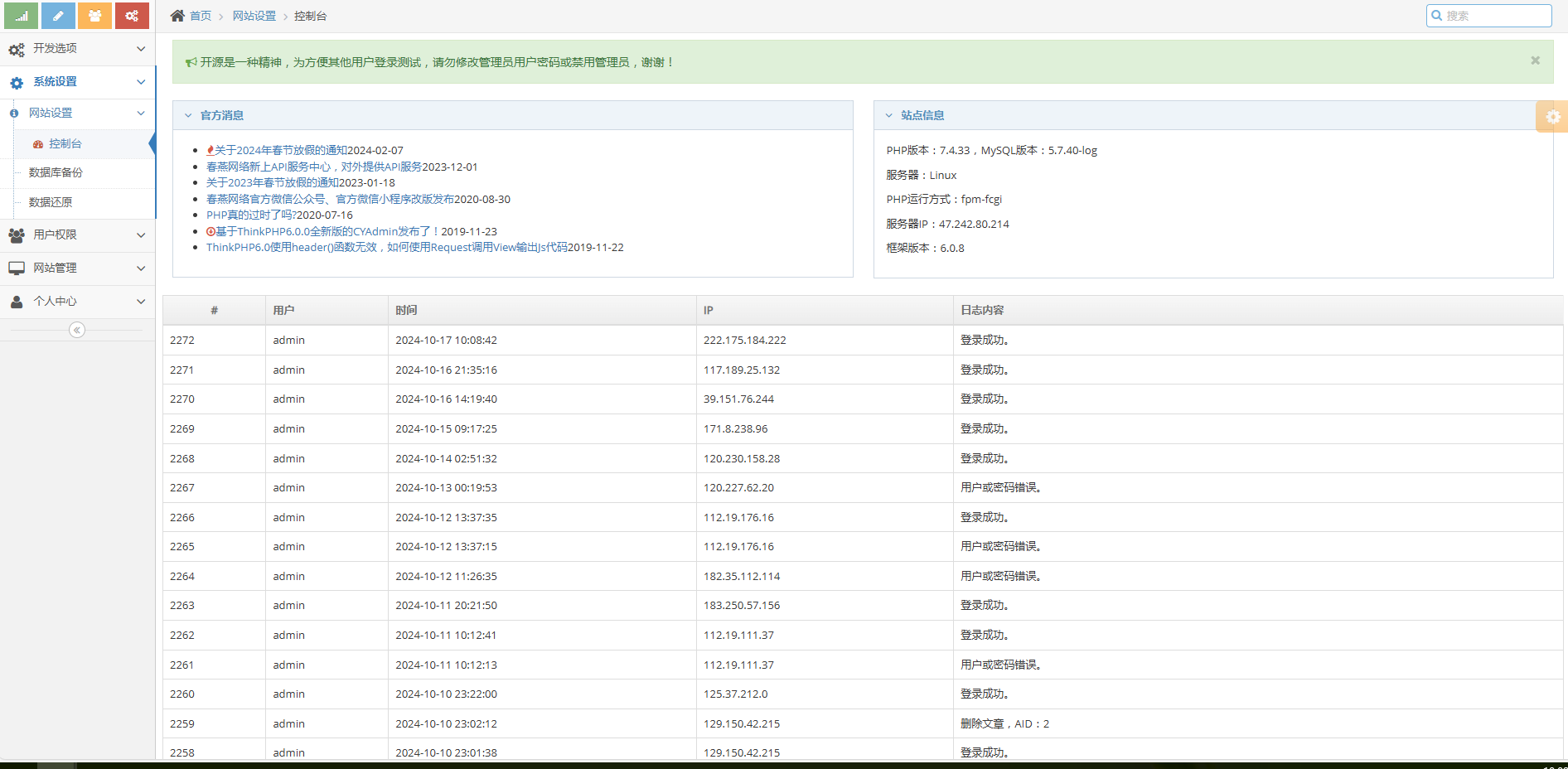Click 网站设置 in the breadcrumb
The height and width of the screenshot is (769, 1568).
click(254, 17)
